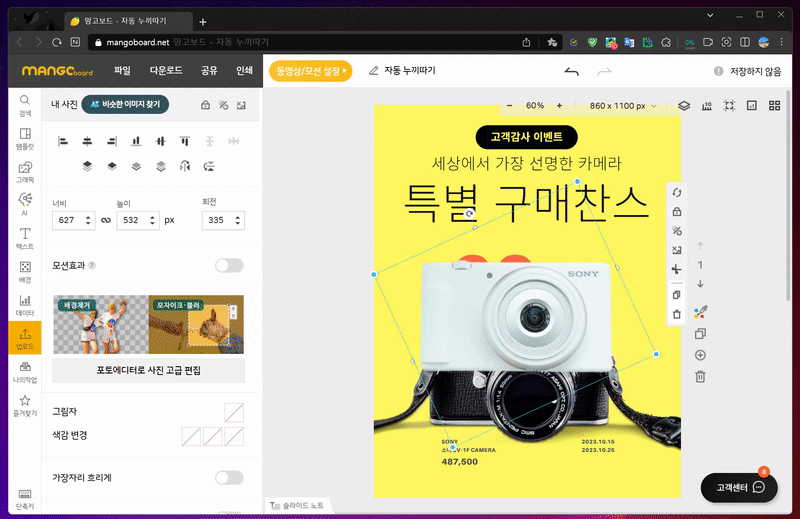The width and height of the screenshot is (800, 519).
Task: Click the fit-to-screen icon above canvas
Action: point(729,106)
